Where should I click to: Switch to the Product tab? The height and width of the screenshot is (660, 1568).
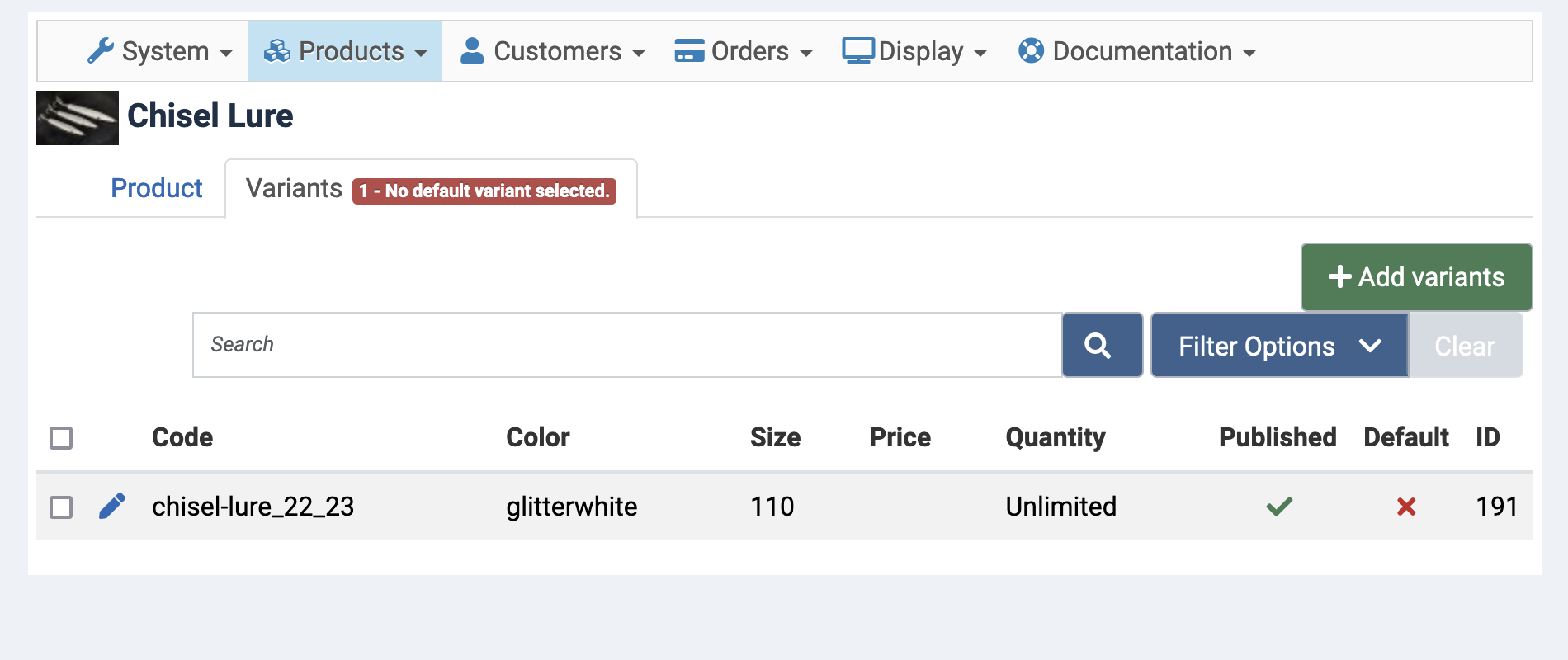tap(156, 188)
